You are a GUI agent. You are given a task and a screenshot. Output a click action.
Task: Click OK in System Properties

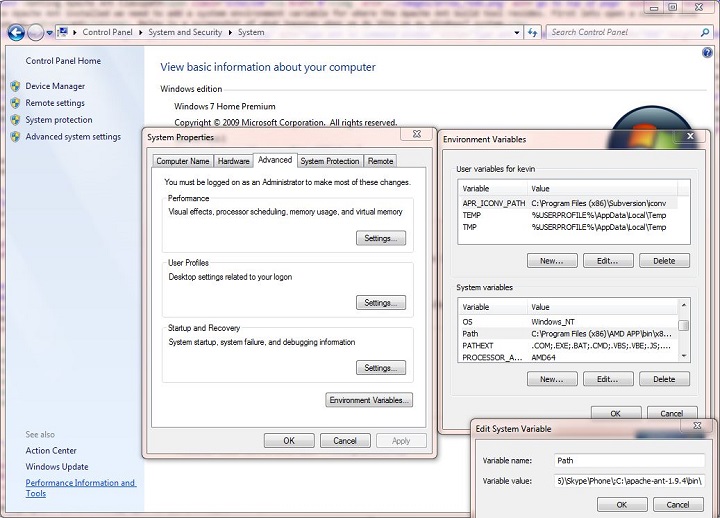click(x=289, y=441)
